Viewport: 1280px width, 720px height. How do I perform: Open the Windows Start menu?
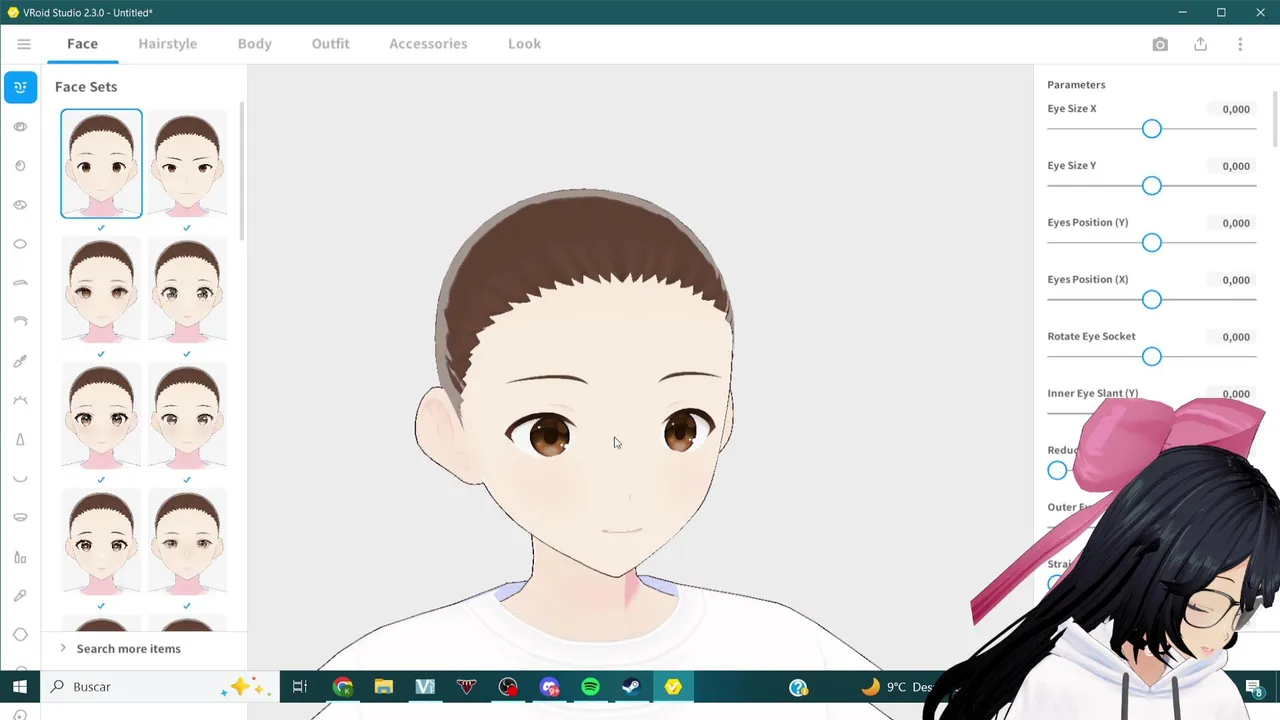click(x=19, y=687)
